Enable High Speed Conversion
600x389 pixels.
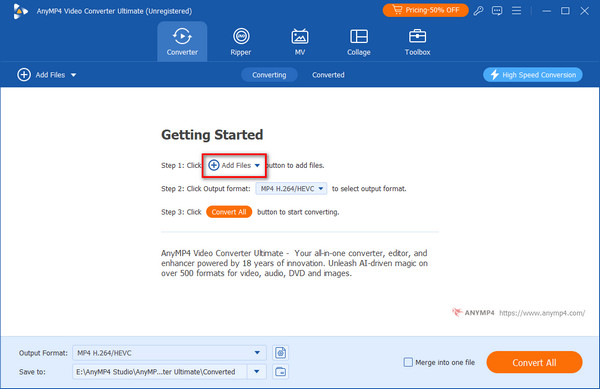click(533, 75)
